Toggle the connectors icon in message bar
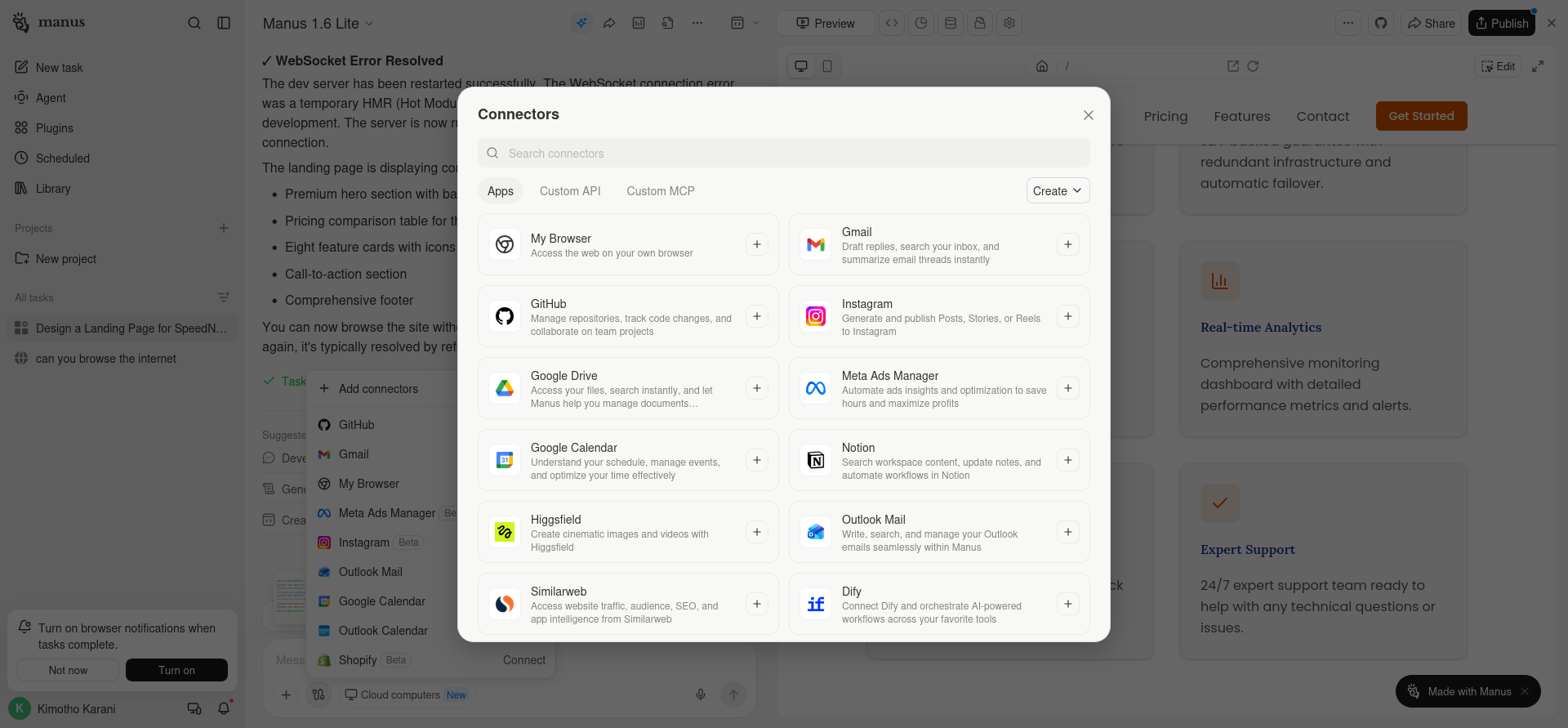Screen dimensions: 1568x728 tap(318, 695)
